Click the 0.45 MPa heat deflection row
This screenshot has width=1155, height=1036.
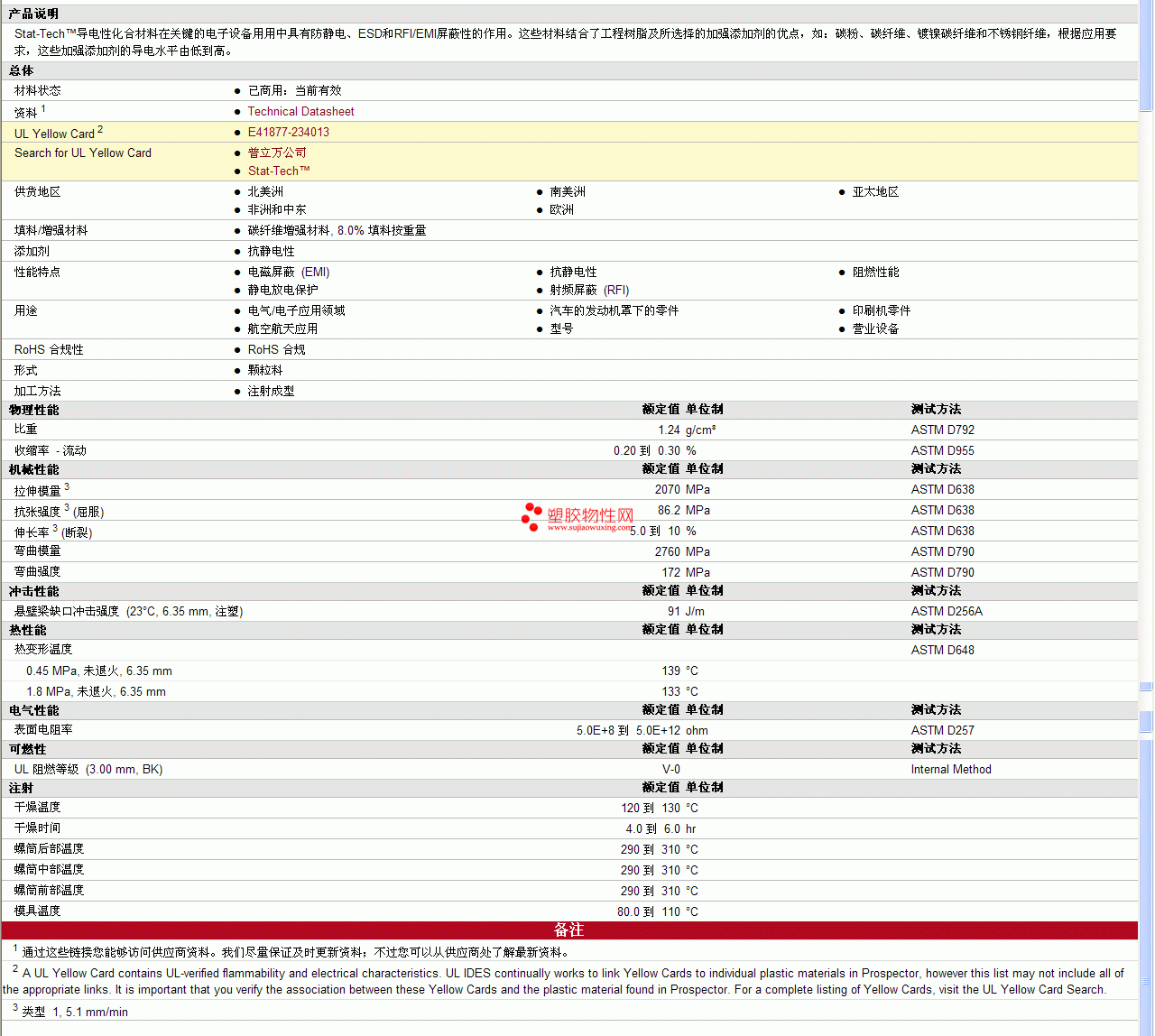pyautogui.click(x=569, y=671)
